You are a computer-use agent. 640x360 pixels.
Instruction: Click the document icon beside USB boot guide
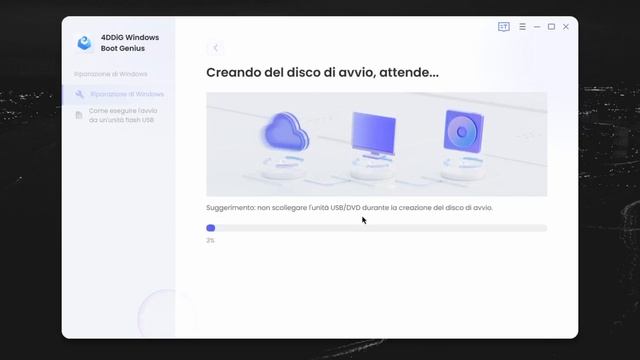coord(79,116)
